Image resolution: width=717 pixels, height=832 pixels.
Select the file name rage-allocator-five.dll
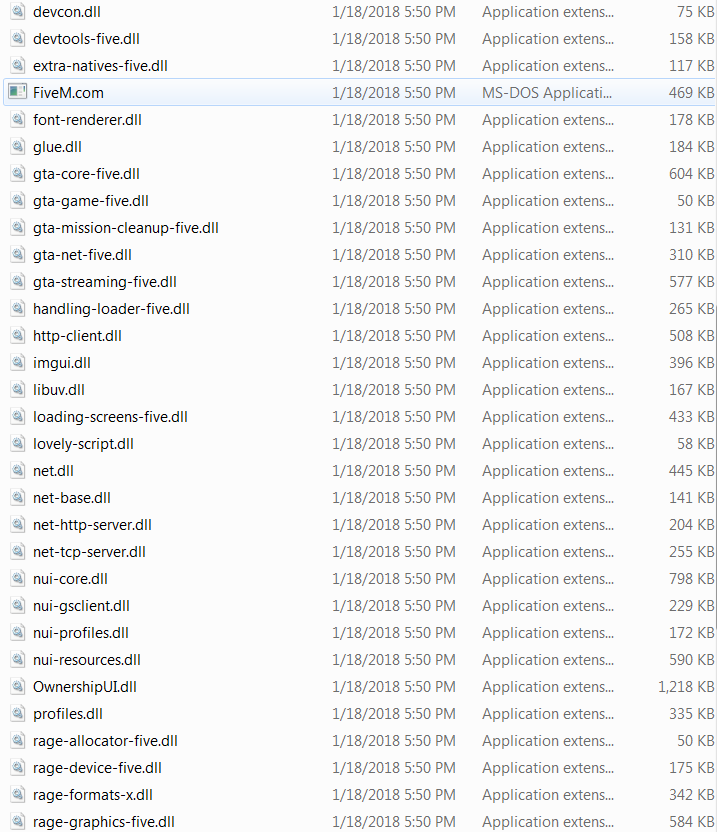point(105,741)
